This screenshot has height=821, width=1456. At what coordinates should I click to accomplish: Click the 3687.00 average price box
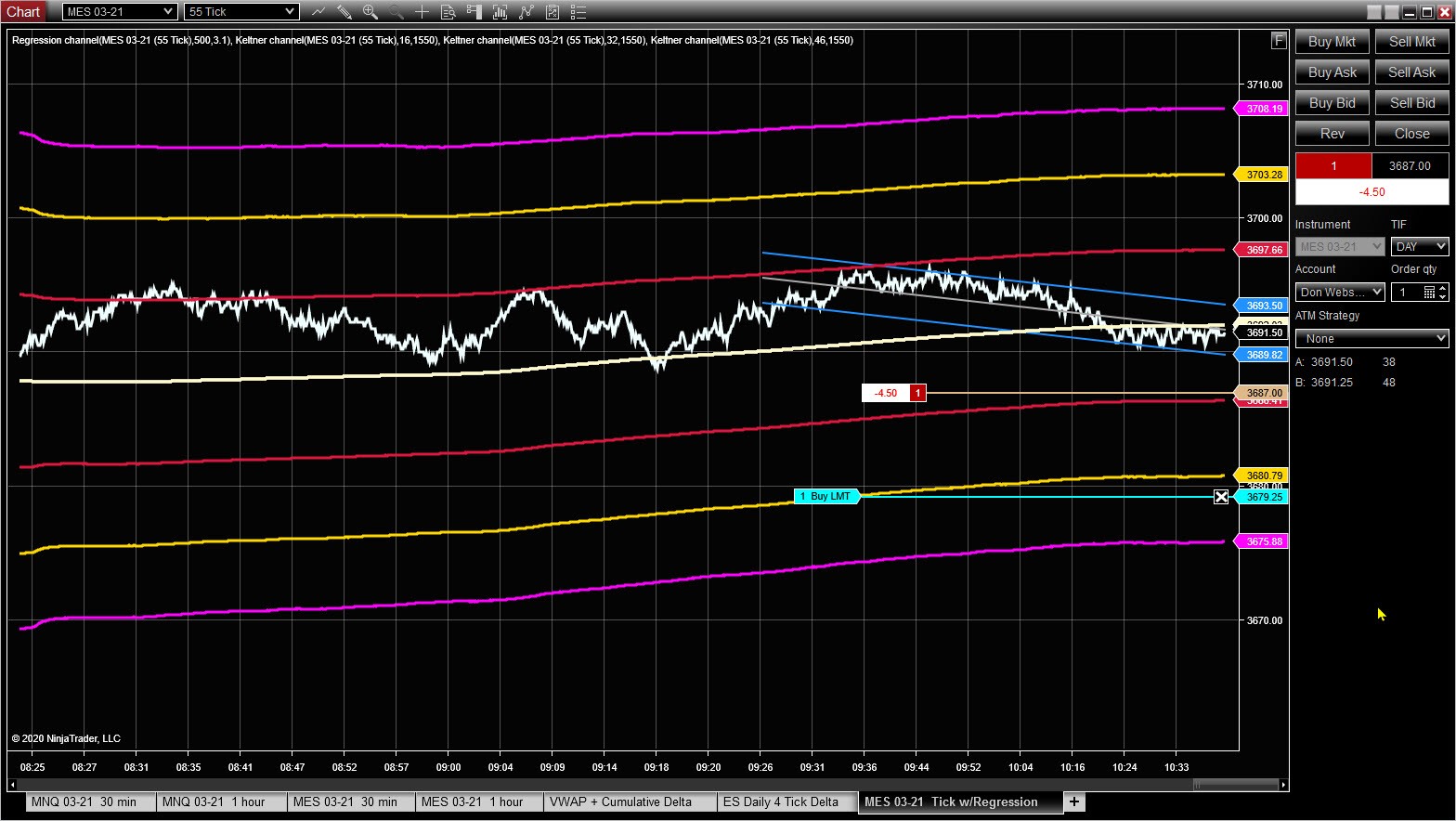[x=1410, y=166]
